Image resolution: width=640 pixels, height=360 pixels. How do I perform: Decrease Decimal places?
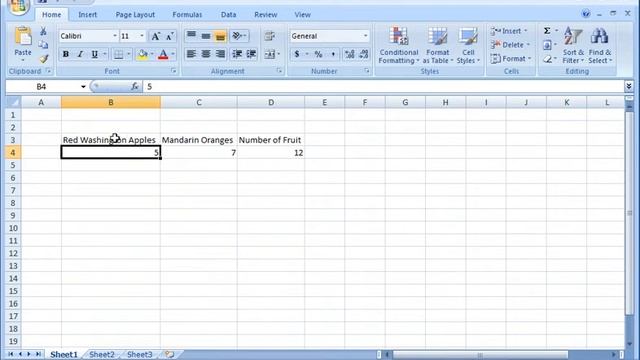click(364, 54)
